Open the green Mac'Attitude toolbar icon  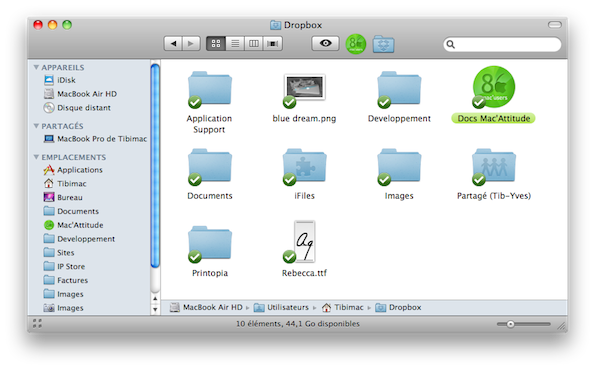click(x=356, y=44)
